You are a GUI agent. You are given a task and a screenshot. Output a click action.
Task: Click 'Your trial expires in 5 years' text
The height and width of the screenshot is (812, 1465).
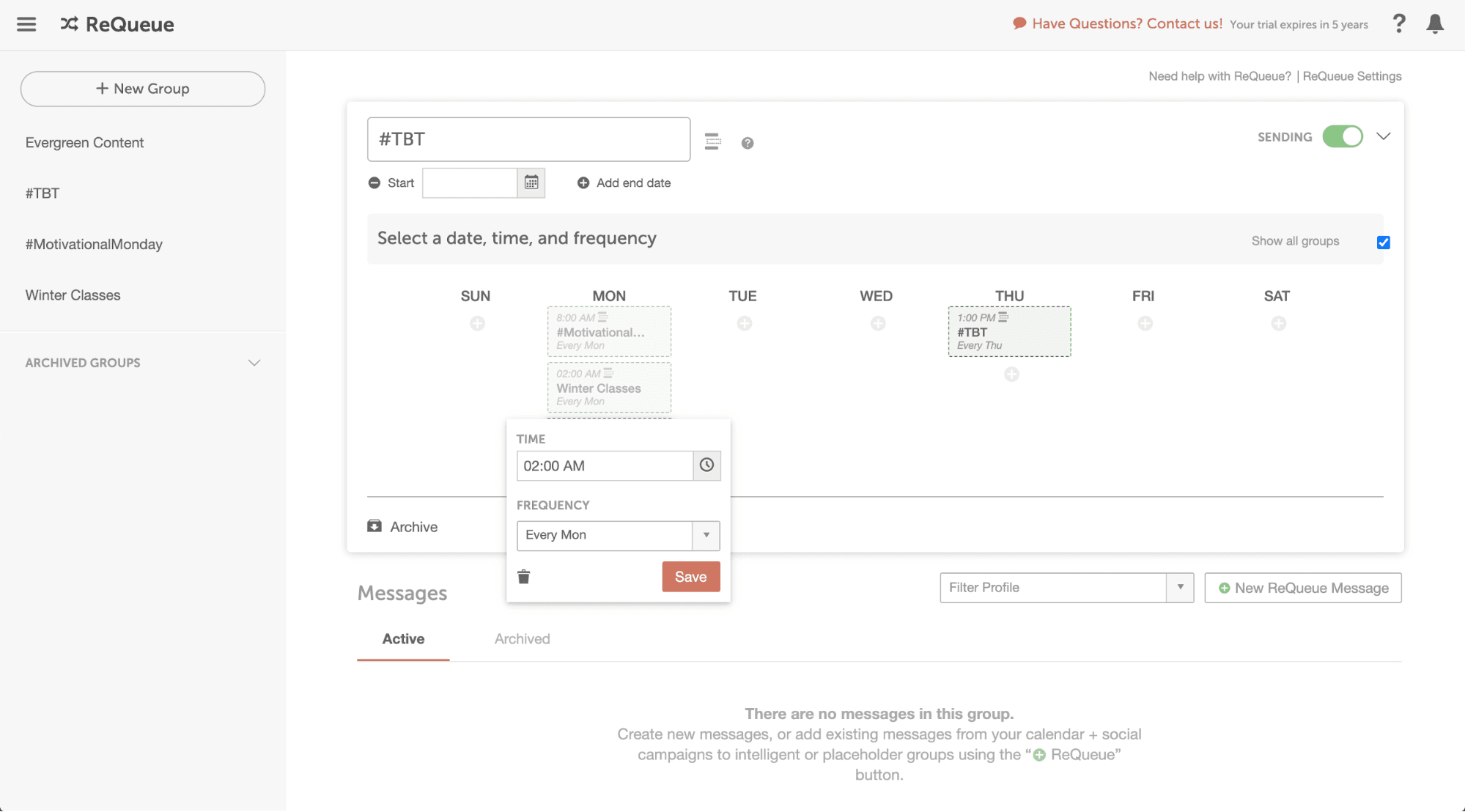[1299, 24]
